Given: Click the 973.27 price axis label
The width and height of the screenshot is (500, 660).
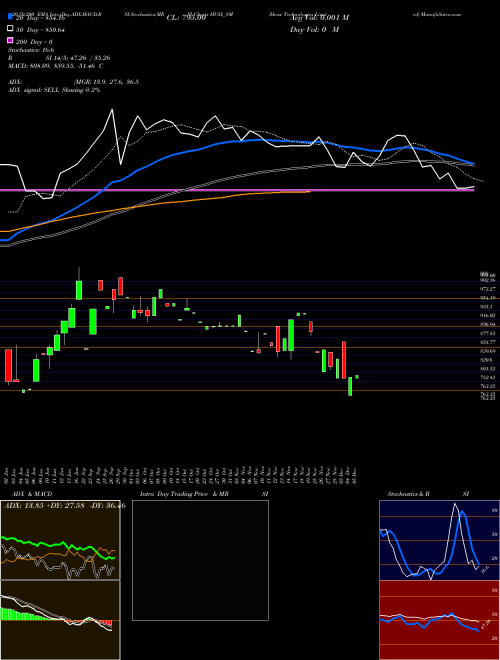Looking at the screenshot, I should (489, 289).
